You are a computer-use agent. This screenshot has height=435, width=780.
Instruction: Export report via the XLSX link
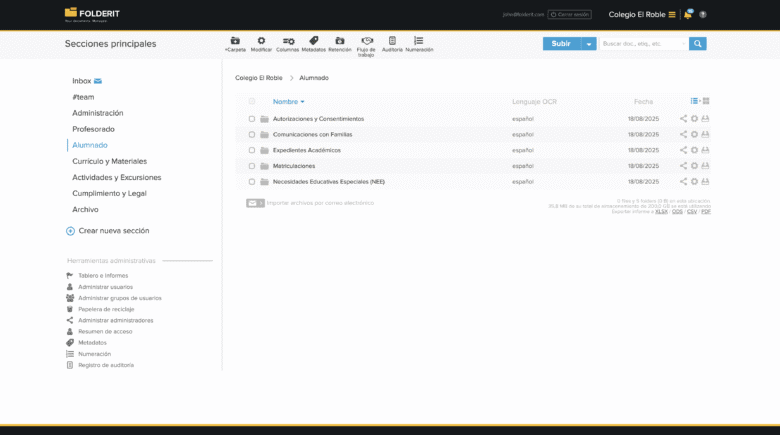tap(661, 212)
